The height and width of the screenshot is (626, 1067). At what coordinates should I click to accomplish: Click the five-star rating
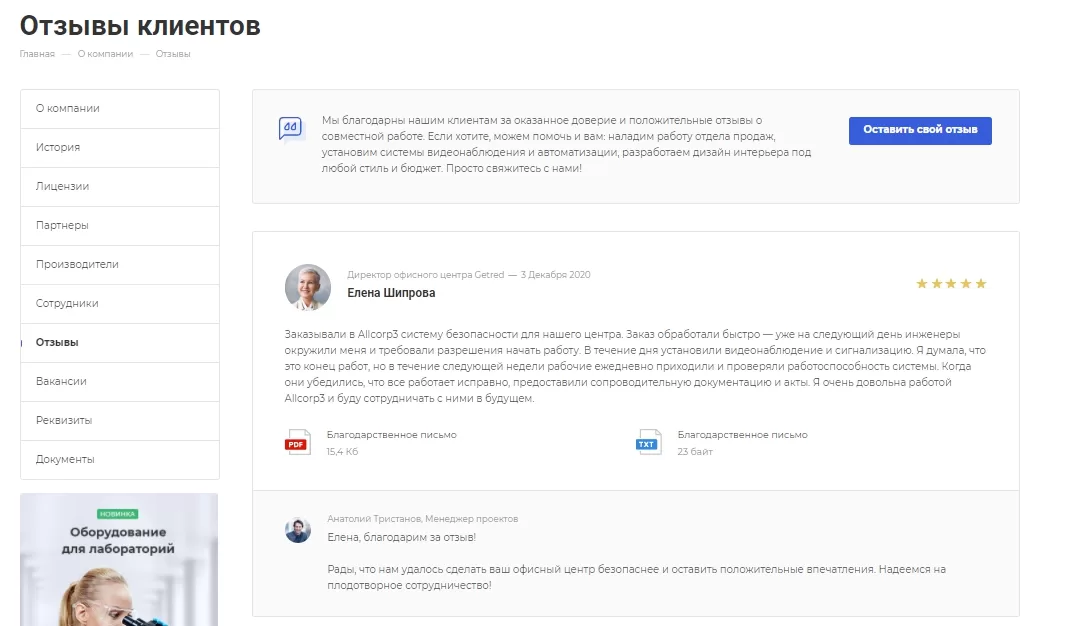pyautogui.click(x=951, y=284)
